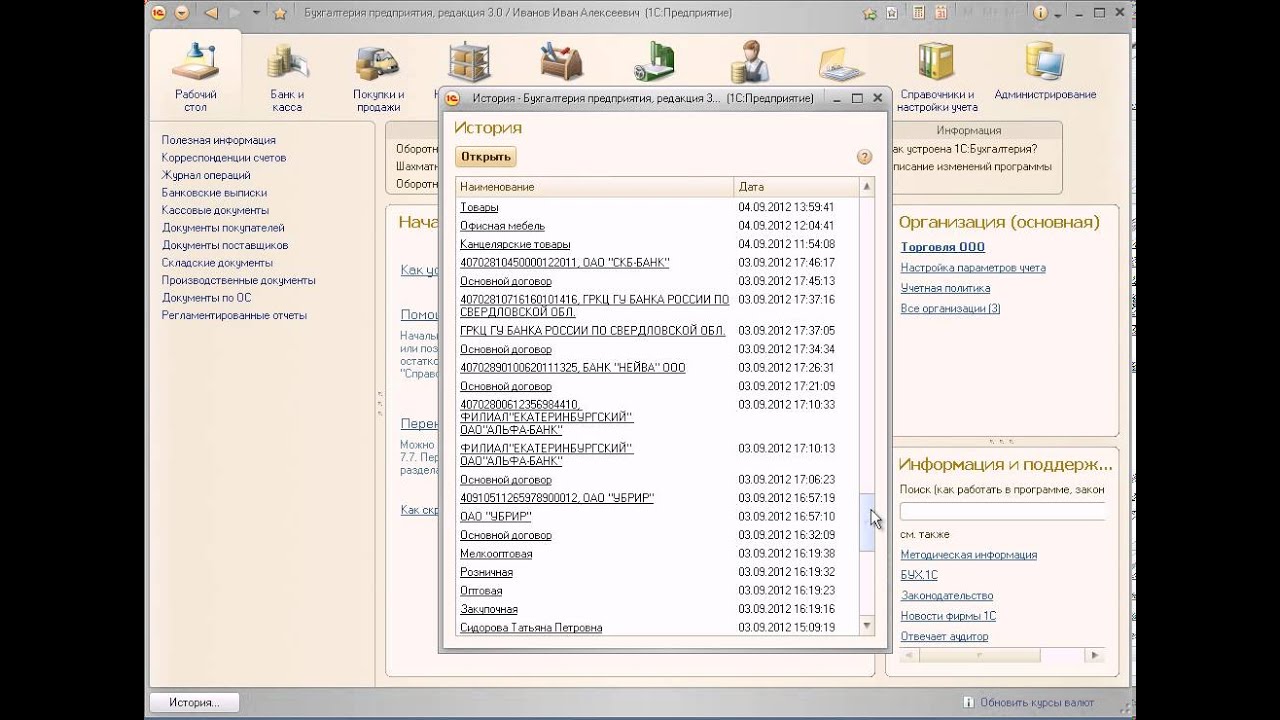Click the История list scrollbar thumb
This screenshot has height=720, width=1280.
tap(867, 522)
